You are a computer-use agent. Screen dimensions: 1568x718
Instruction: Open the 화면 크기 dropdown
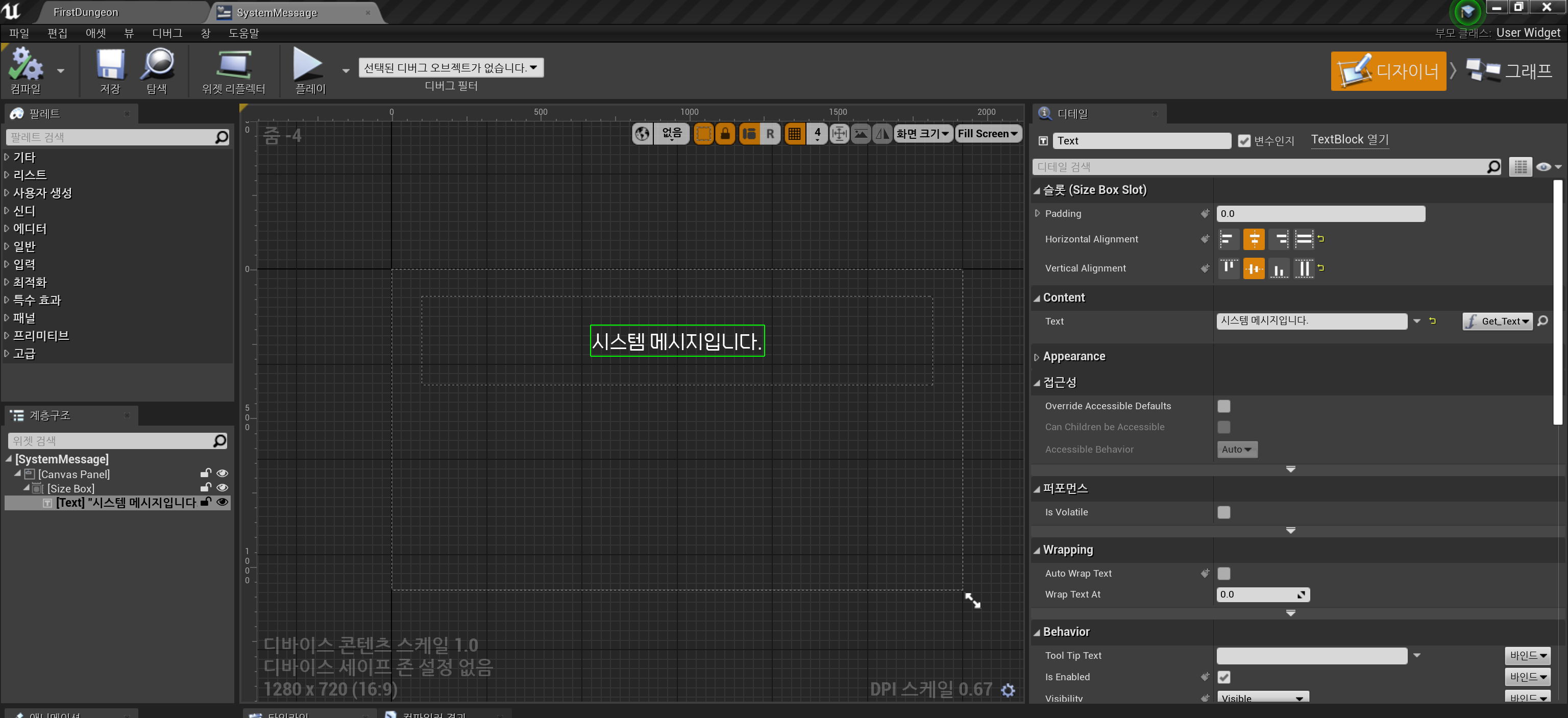click(x=922, y=133)
